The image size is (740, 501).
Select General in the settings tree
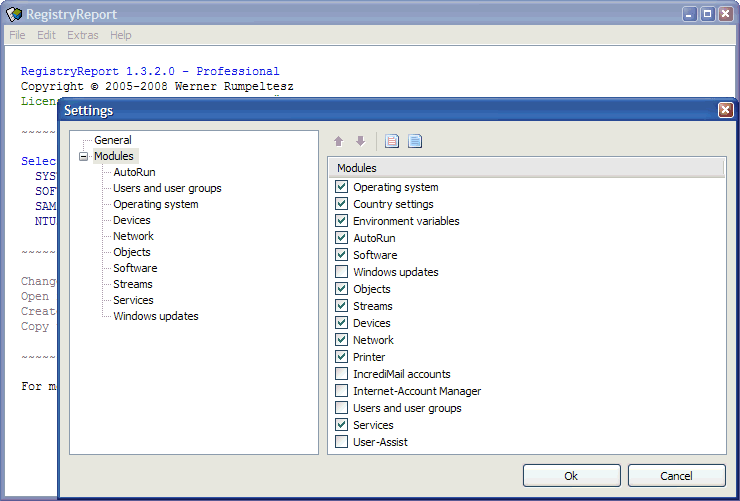pos(112,140)
